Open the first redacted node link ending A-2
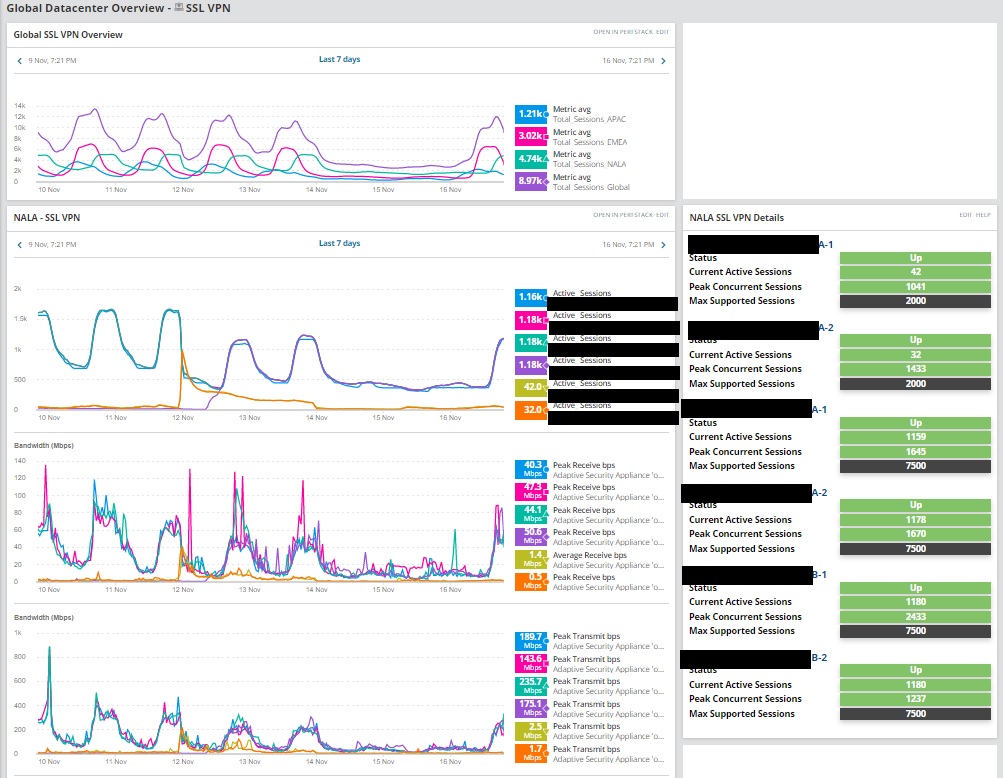Screen dimensions: 1003x778 (761, 328)
